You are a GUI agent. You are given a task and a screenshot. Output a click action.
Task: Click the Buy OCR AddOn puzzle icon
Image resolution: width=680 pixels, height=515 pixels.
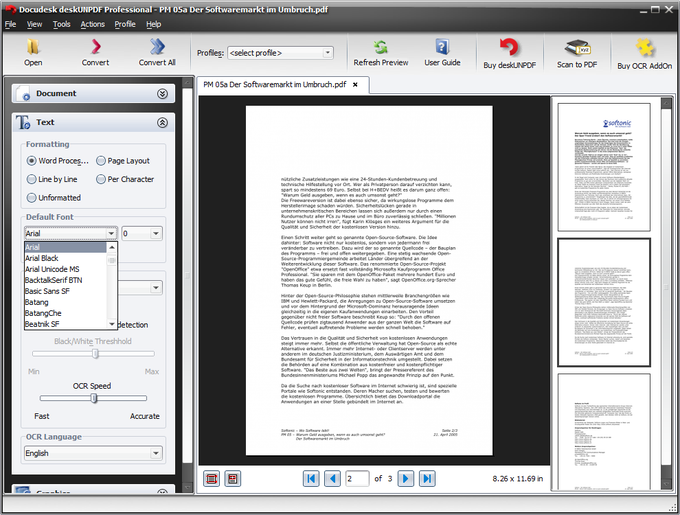tap(644, 48)
